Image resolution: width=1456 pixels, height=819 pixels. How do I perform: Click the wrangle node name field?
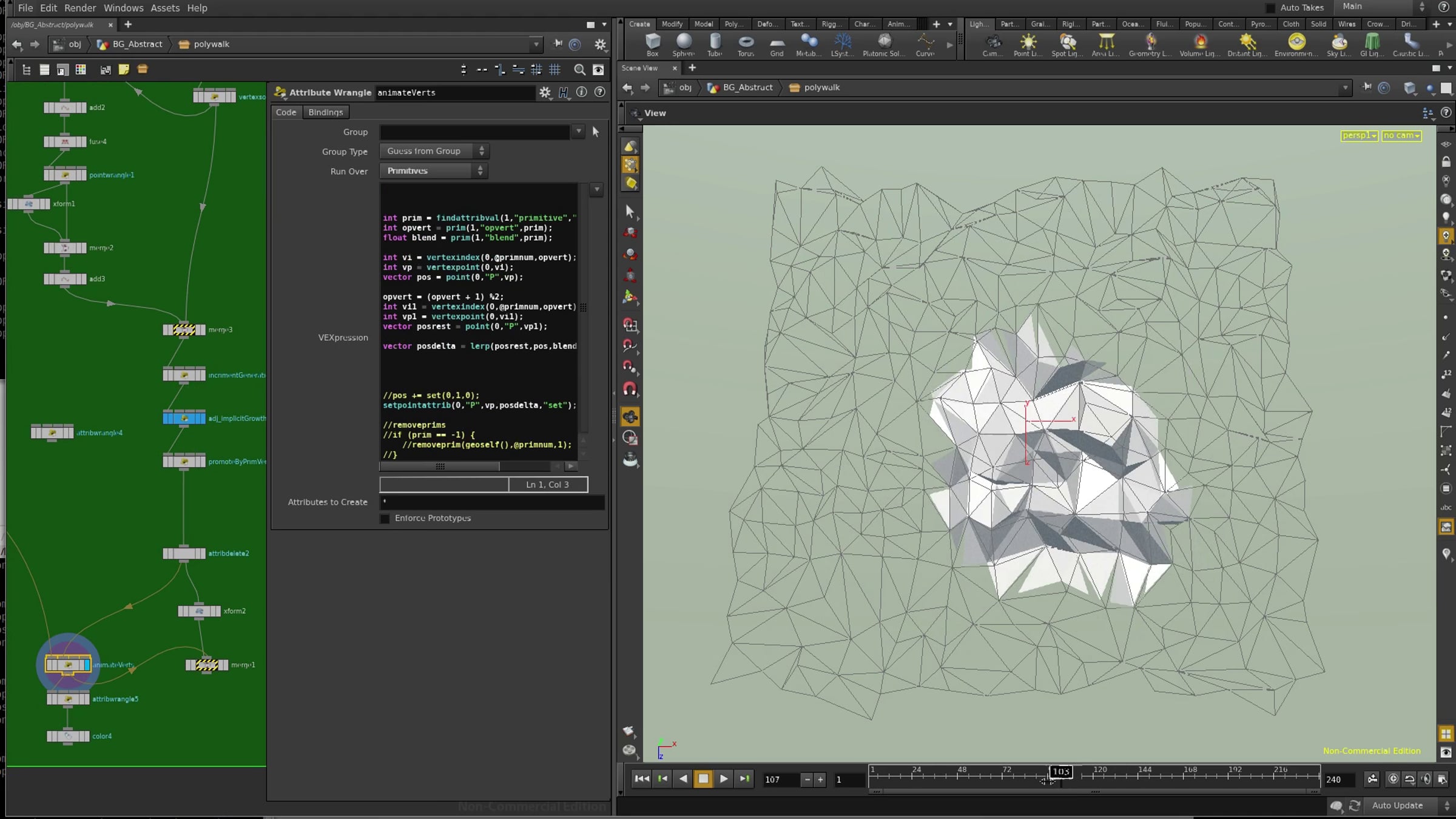[455, 93]
